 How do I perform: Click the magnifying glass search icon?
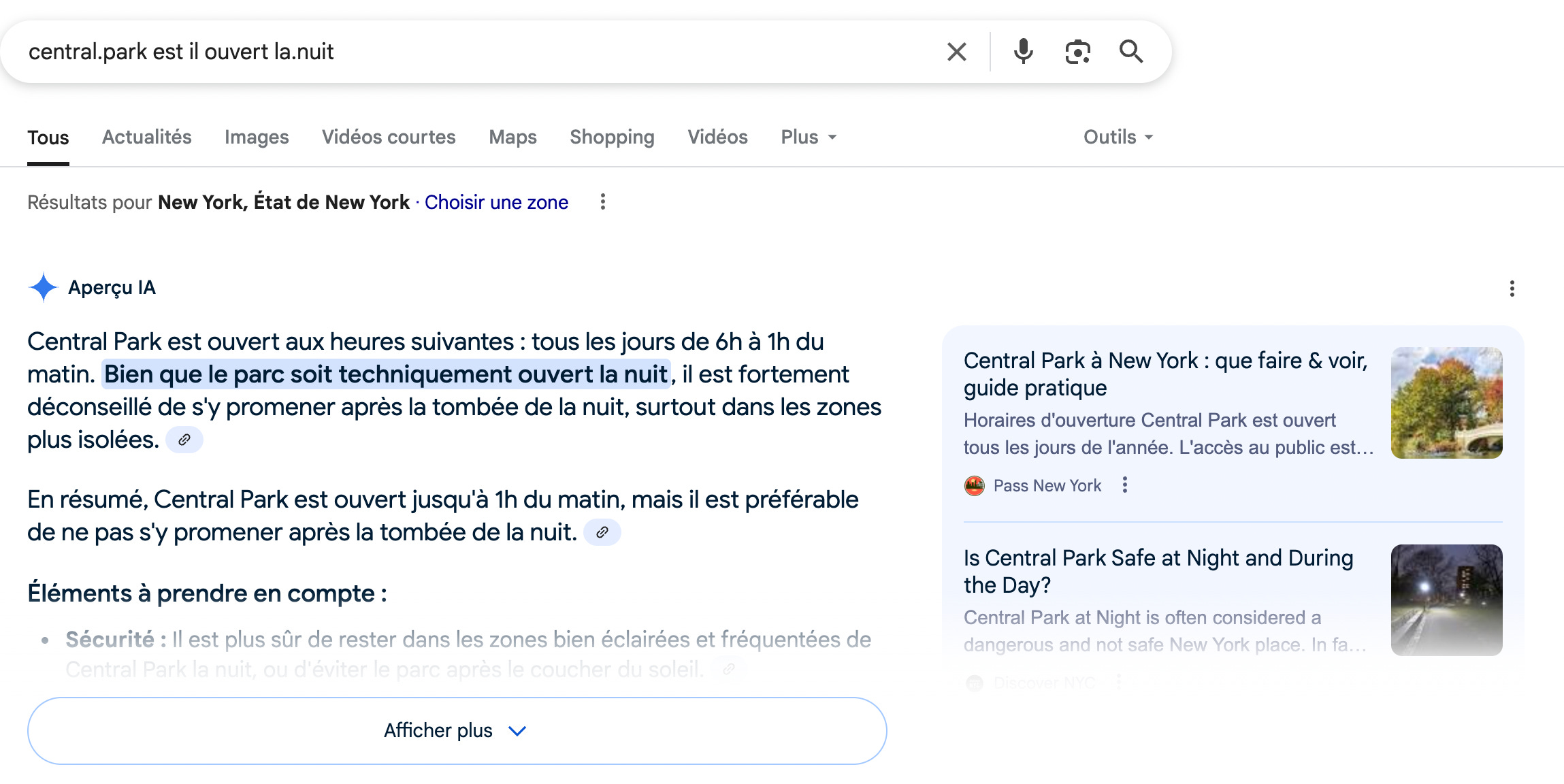tap(1131, 52)
